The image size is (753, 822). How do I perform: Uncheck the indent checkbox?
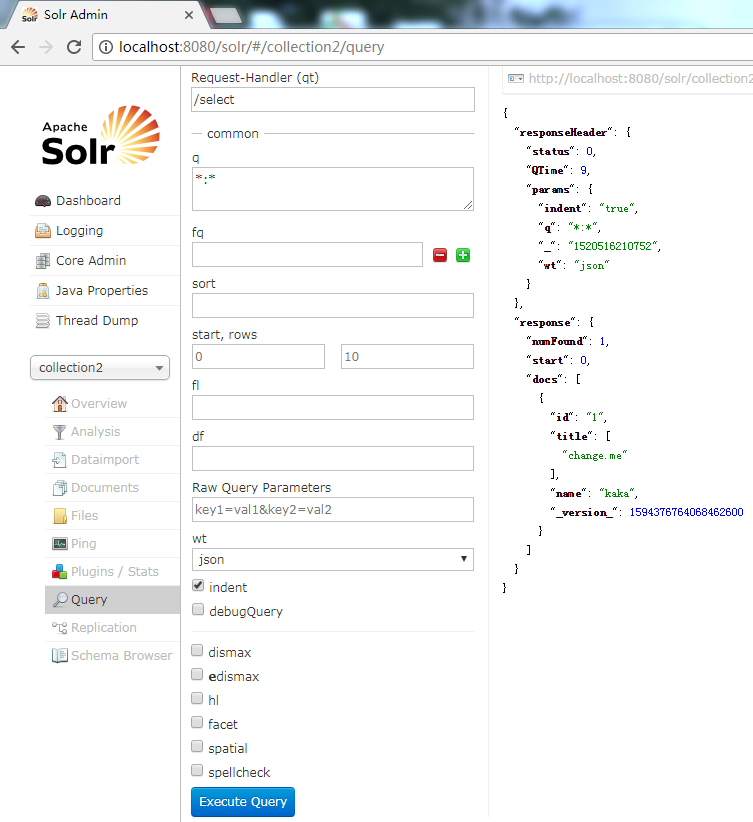point(198,586)
